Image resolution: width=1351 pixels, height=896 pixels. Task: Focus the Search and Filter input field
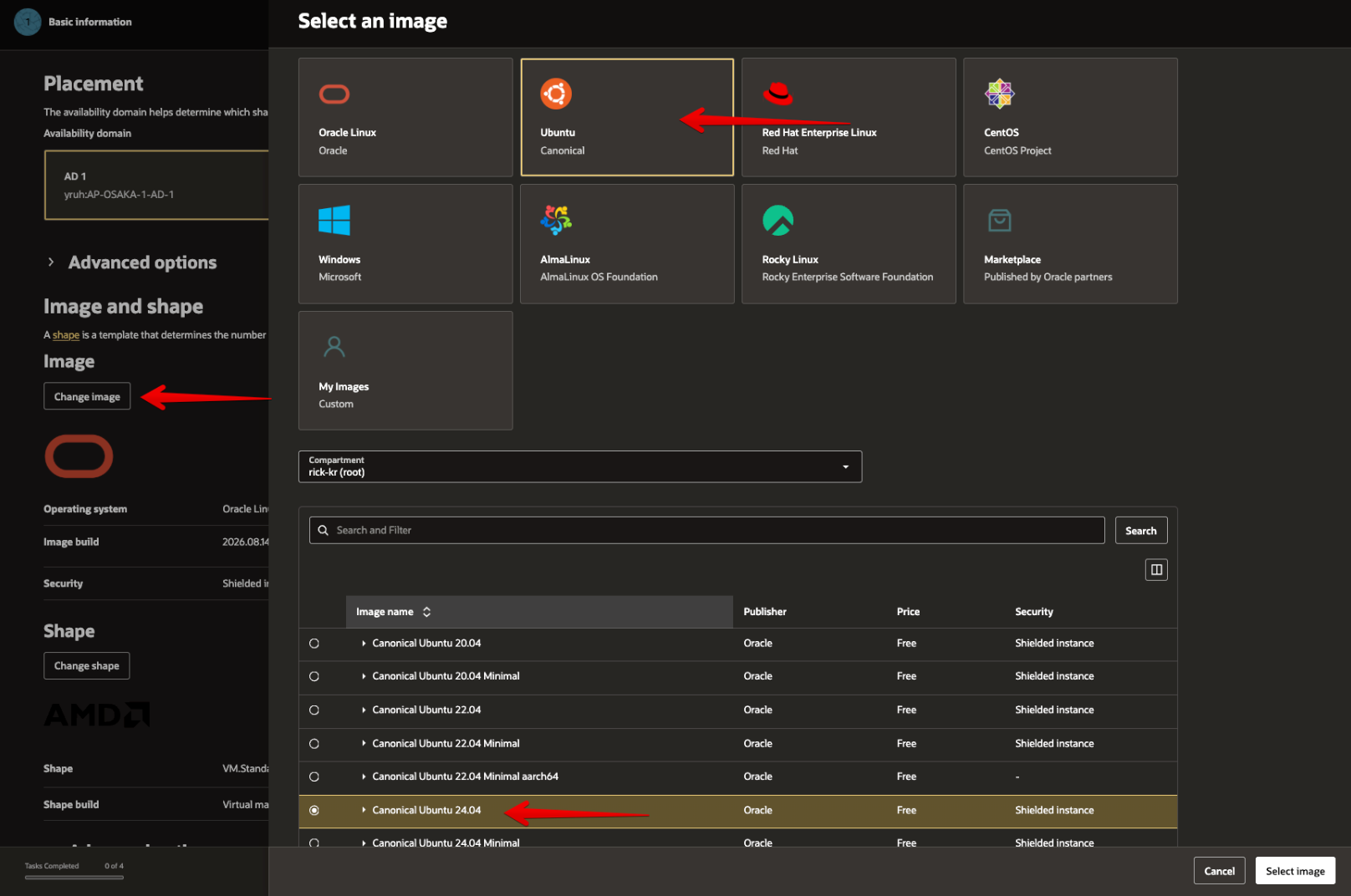click(x=707, y=531)
